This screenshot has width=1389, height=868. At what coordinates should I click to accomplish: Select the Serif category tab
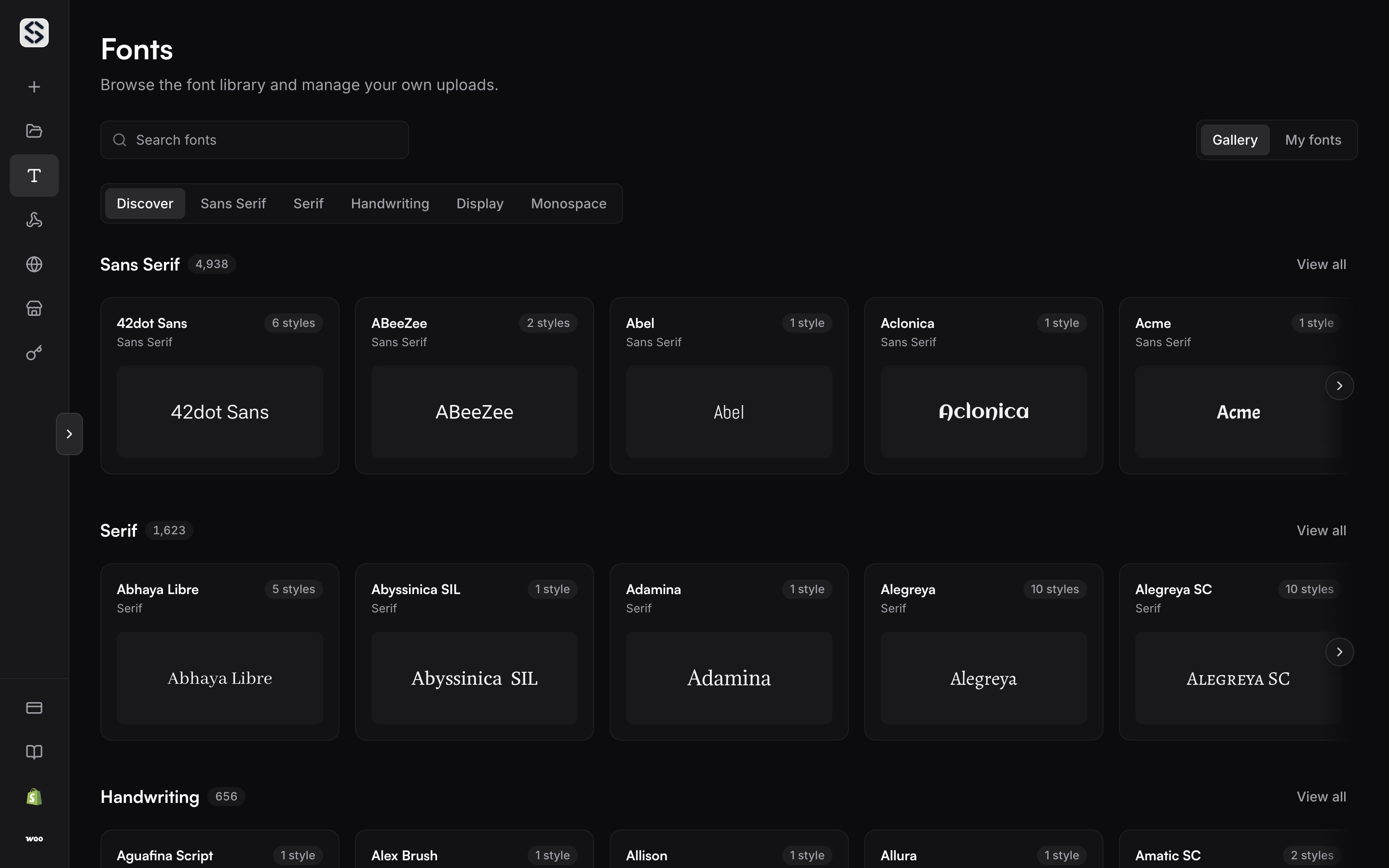[308, 204]
